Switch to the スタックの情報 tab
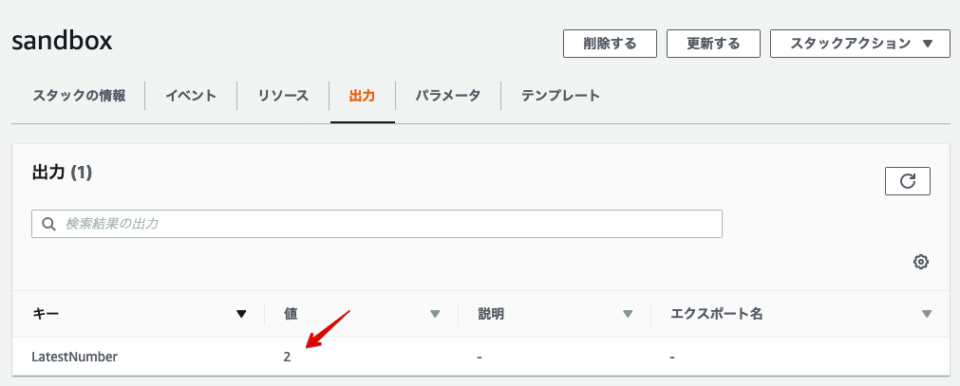 [x=78, y=96]
